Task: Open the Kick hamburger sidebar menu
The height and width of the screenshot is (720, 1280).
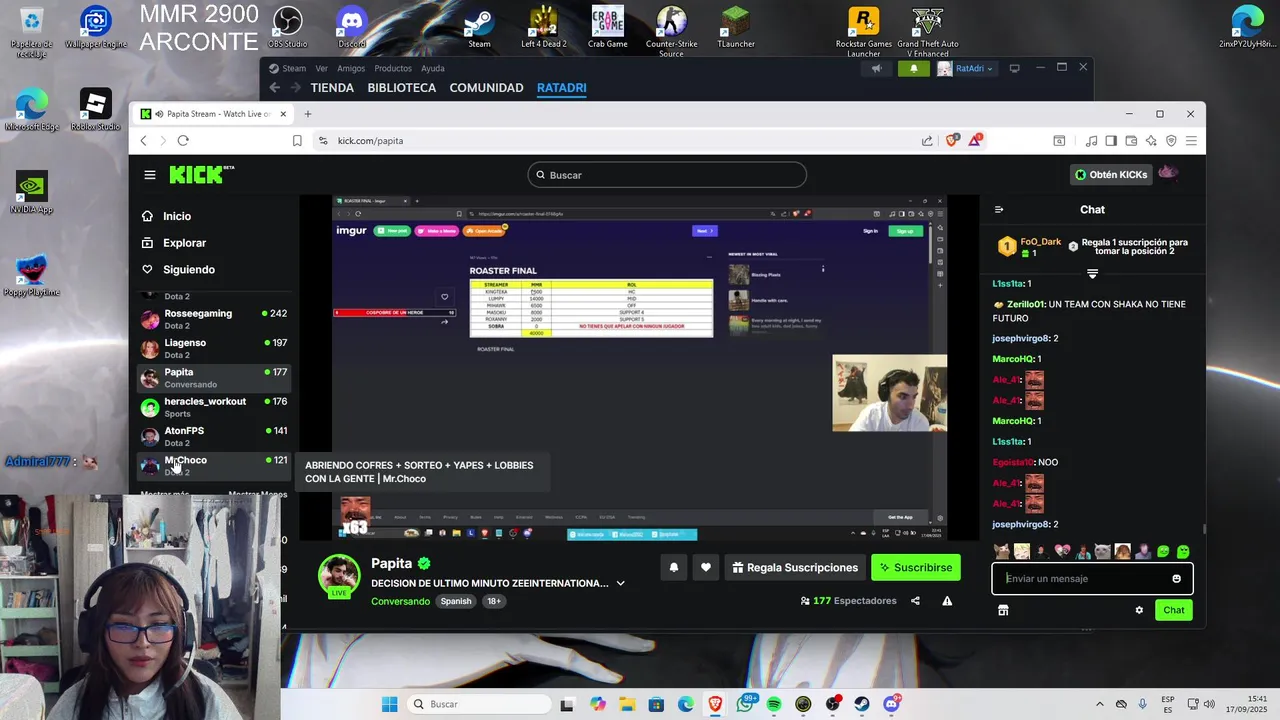Action: tap(150, 175)
